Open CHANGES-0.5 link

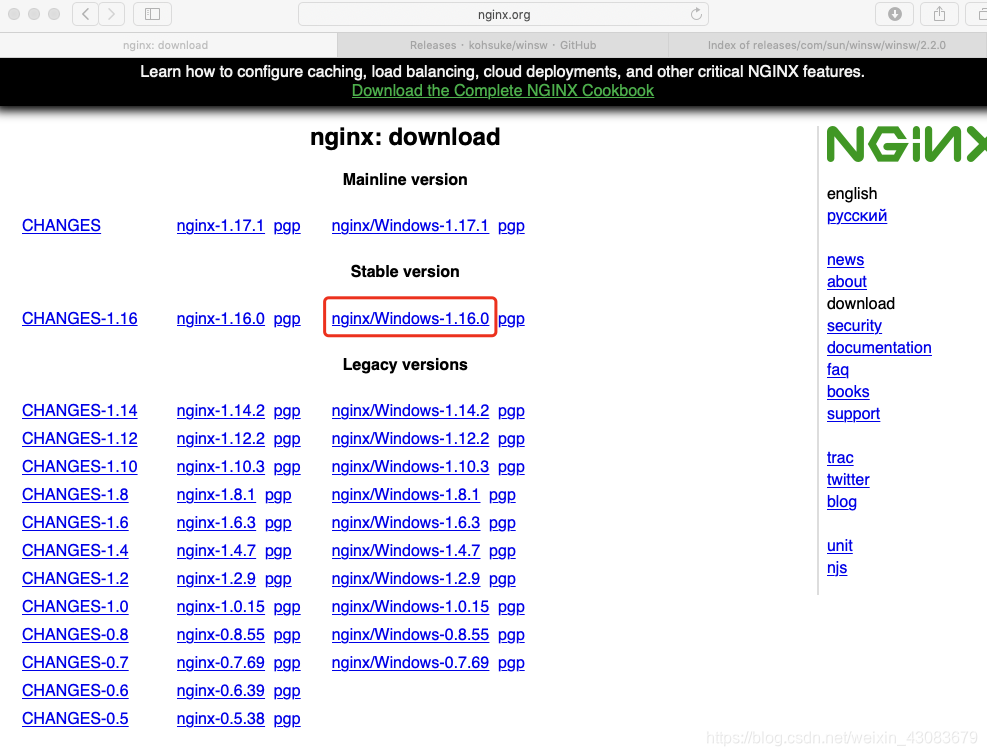coord(75,718)
